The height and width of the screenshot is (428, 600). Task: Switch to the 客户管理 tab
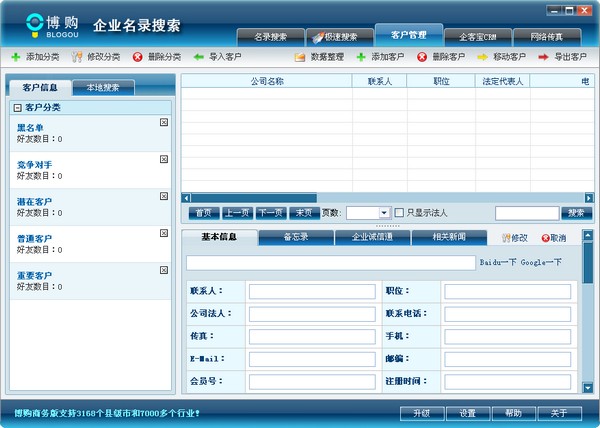pos(409,35)
